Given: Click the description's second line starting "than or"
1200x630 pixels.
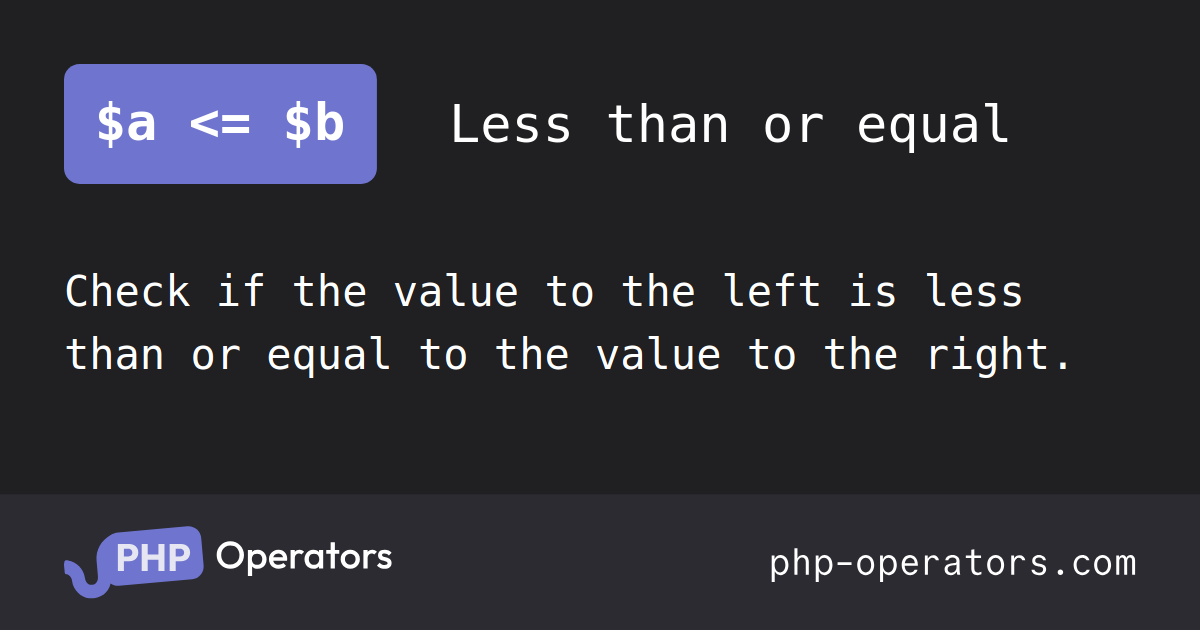Looking at the screenshot, I should pyautogui.click(x=569, y=356).
